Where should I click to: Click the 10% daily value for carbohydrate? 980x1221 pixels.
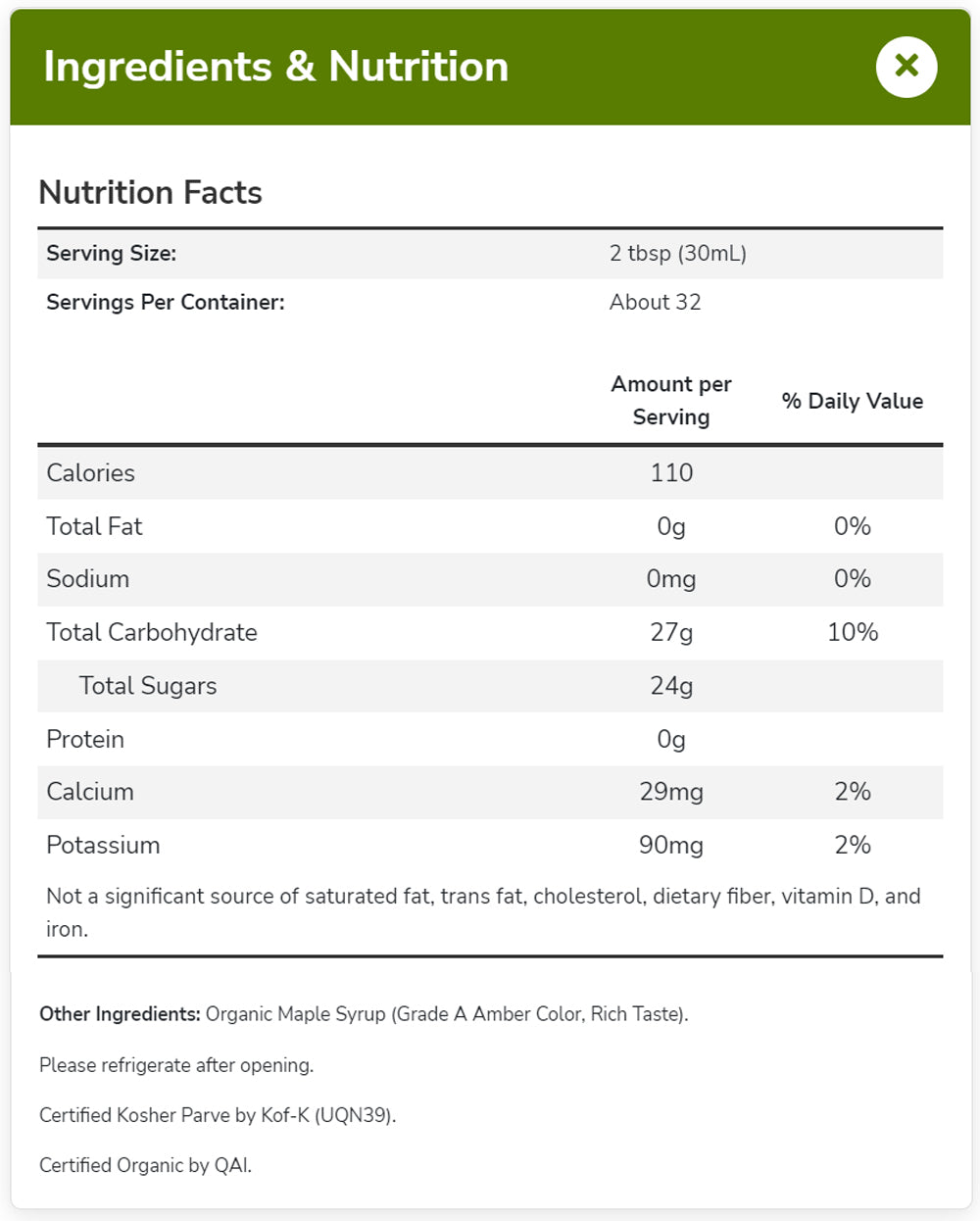(x=852, y=632)
